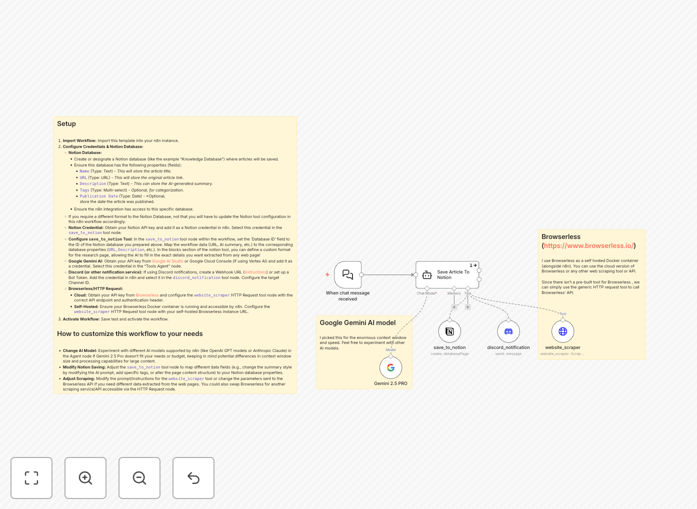
Task: Click the 'Tags' property code text
Action: (x=84, y=190)
